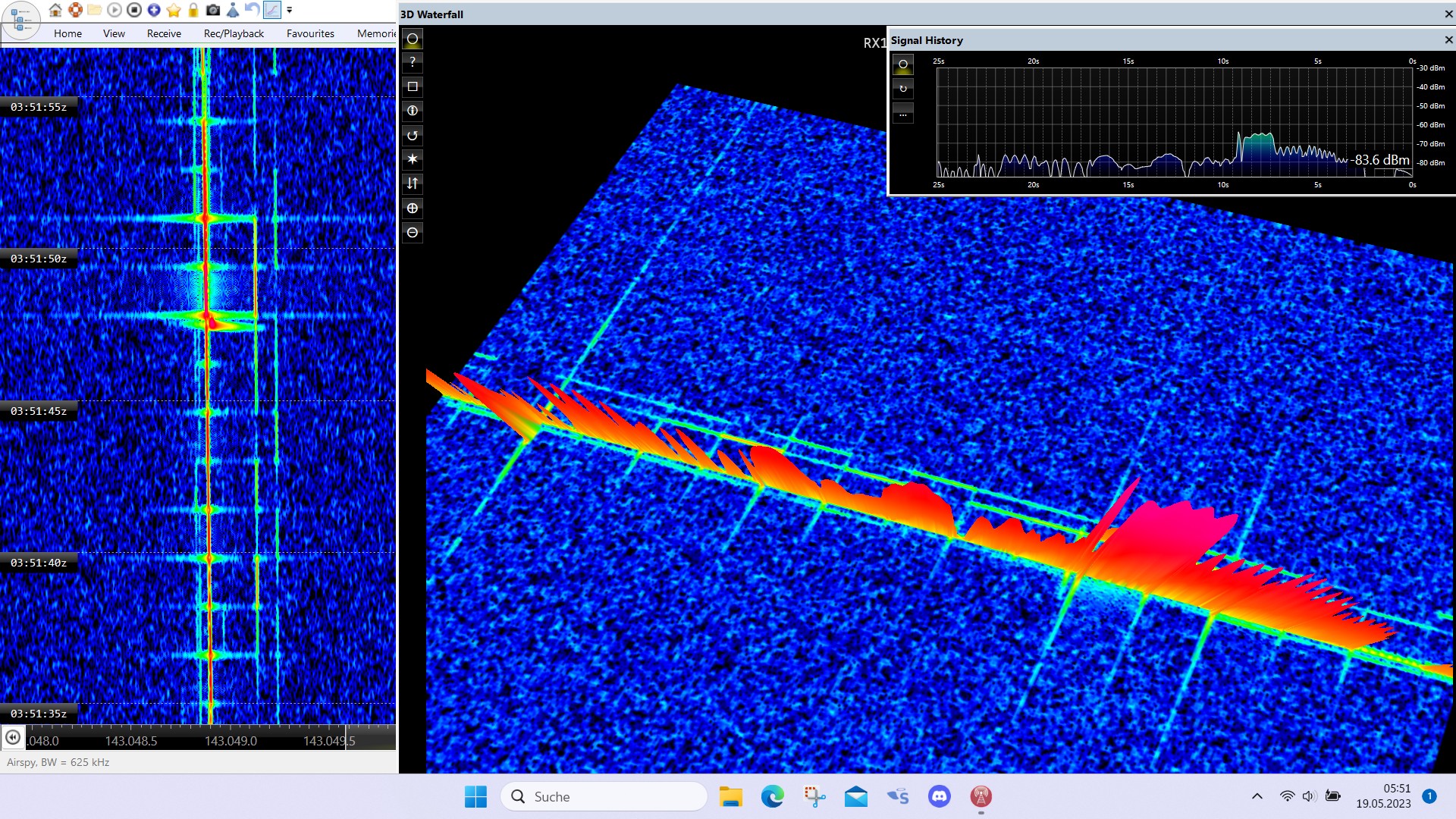Image resolution: width=1456 pixels, height=819 pixels.
Task: Click the up-down arrows flip icon
Action: point(413,184)
